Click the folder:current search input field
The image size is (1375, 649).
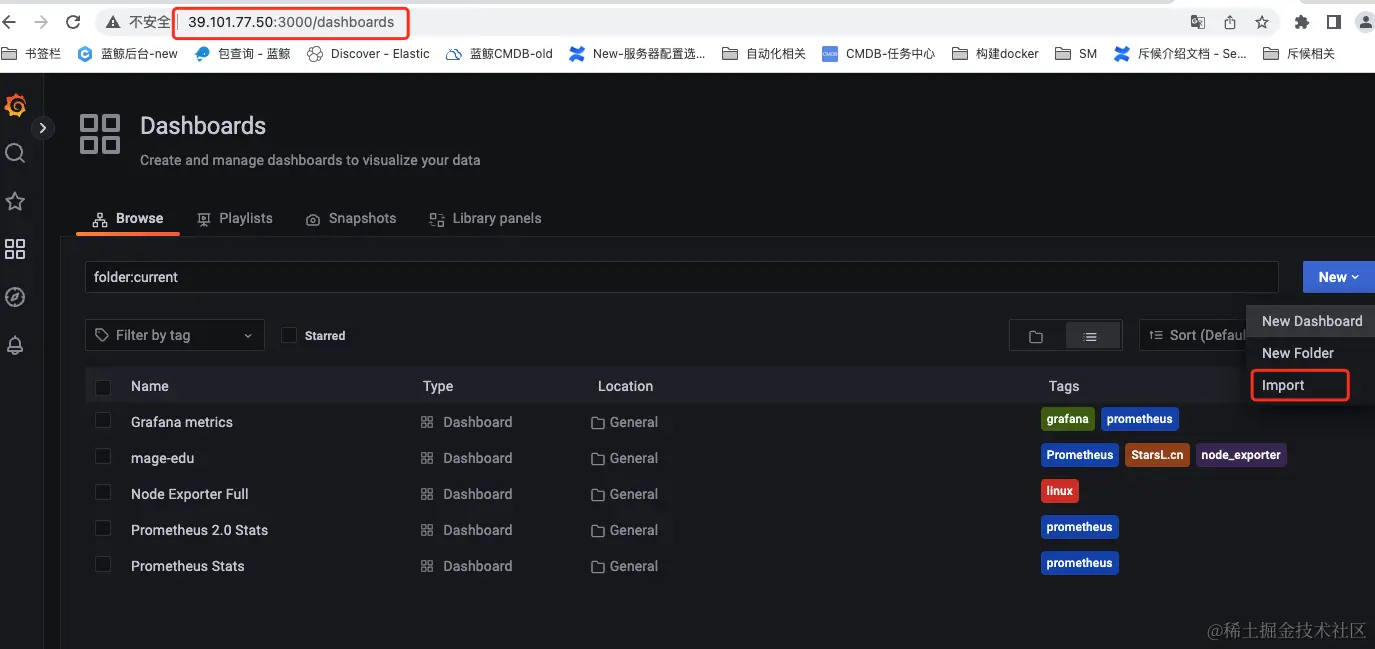(x=681, y=277)
